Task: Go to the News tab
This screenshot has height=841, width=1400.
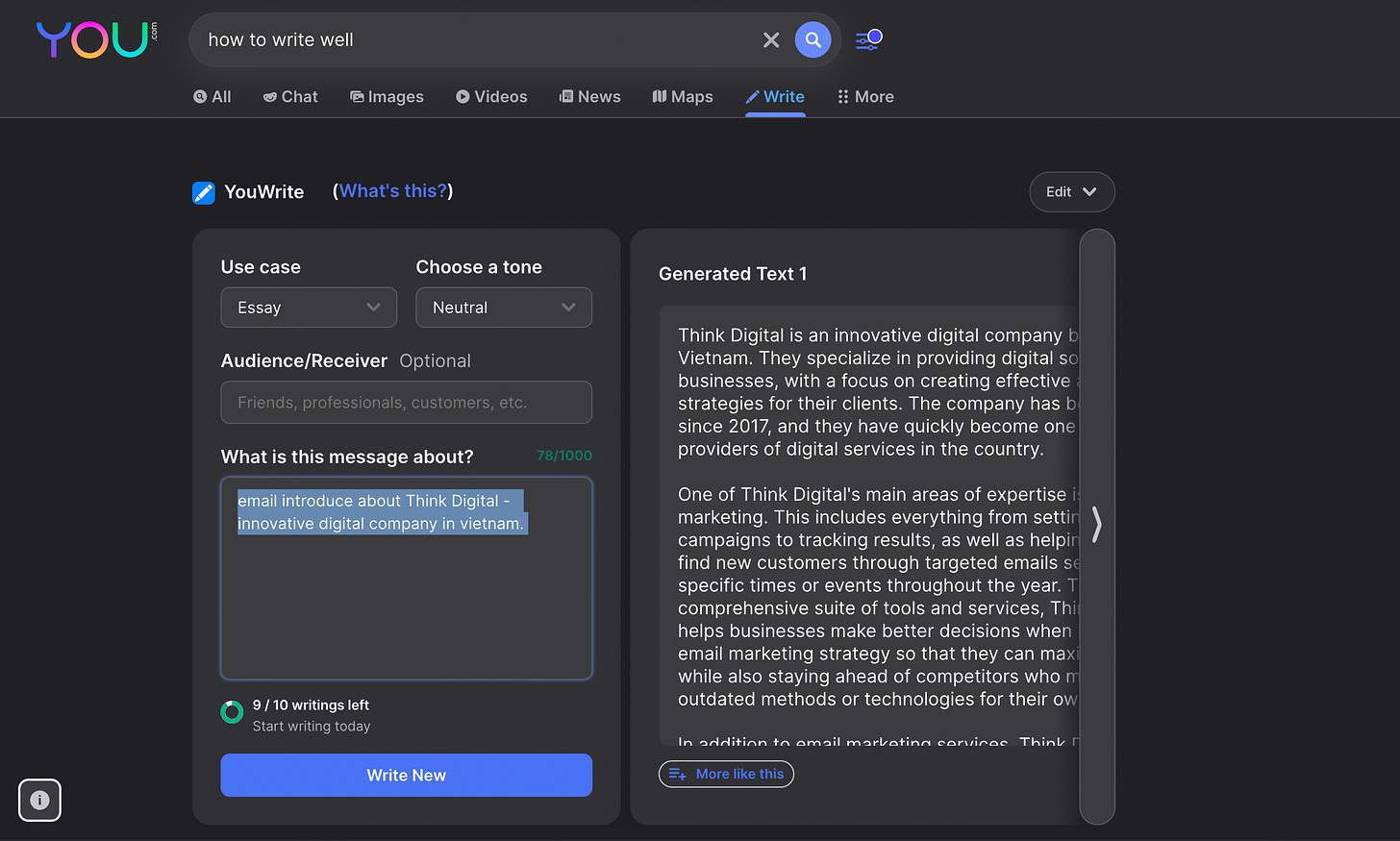Action: [590, 97]
